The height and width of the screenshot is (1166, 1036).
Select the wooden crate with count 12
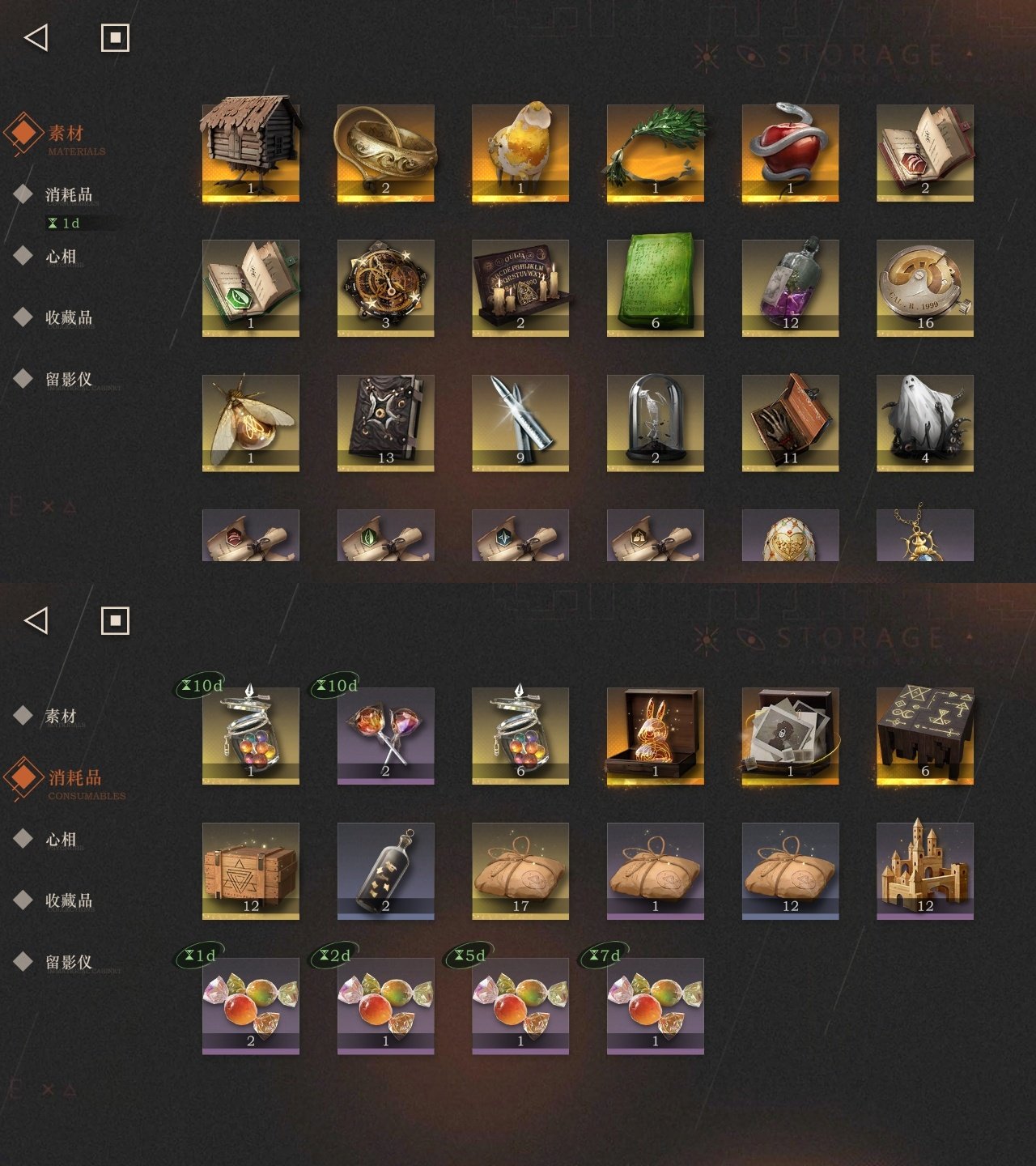(251, 871)
